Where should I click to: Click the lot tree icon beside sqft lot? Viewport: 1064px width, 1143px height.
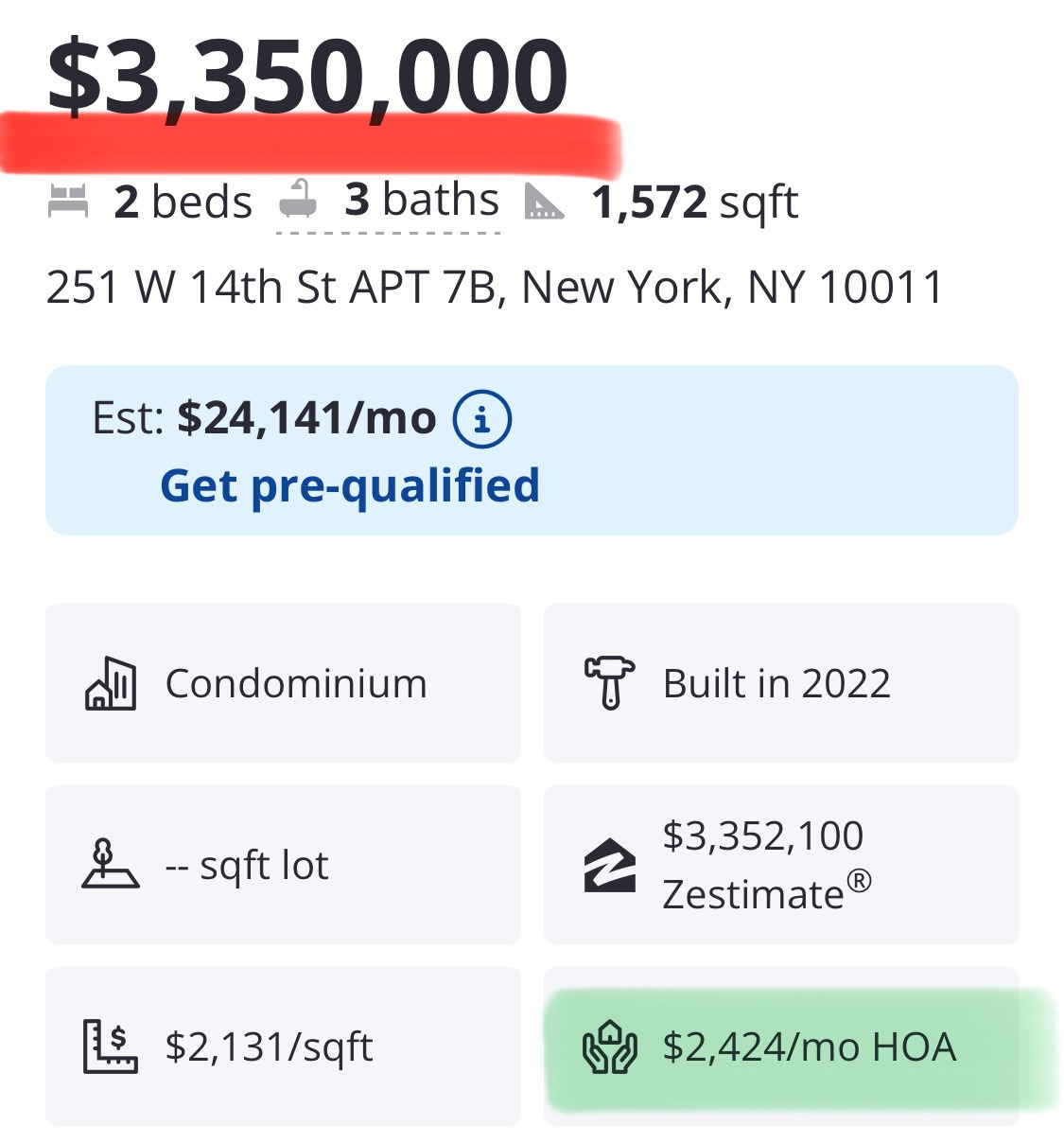tap(110, 864)
